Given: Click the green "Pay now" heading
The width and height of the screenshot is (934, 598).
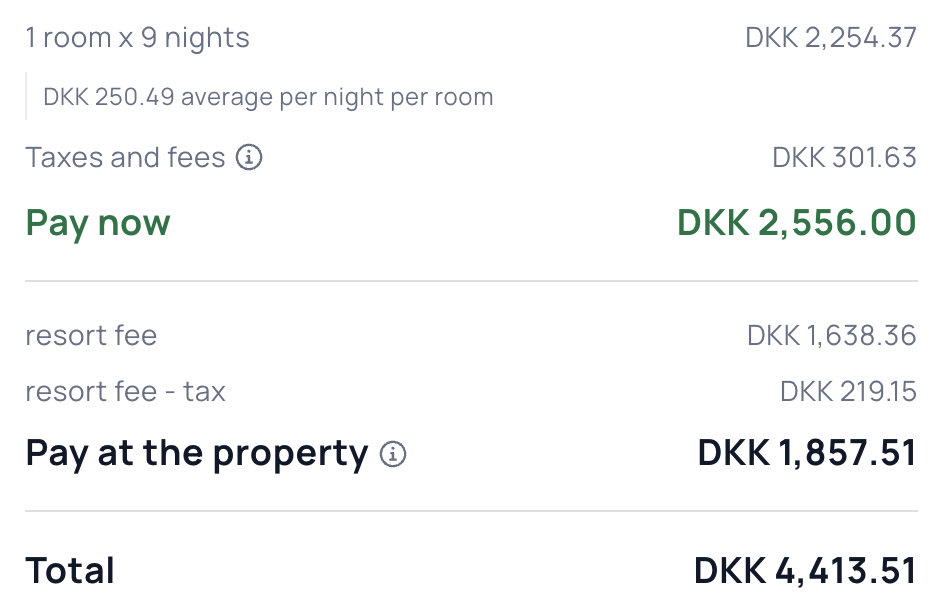Looking at the screenshot, I should 98,222.
